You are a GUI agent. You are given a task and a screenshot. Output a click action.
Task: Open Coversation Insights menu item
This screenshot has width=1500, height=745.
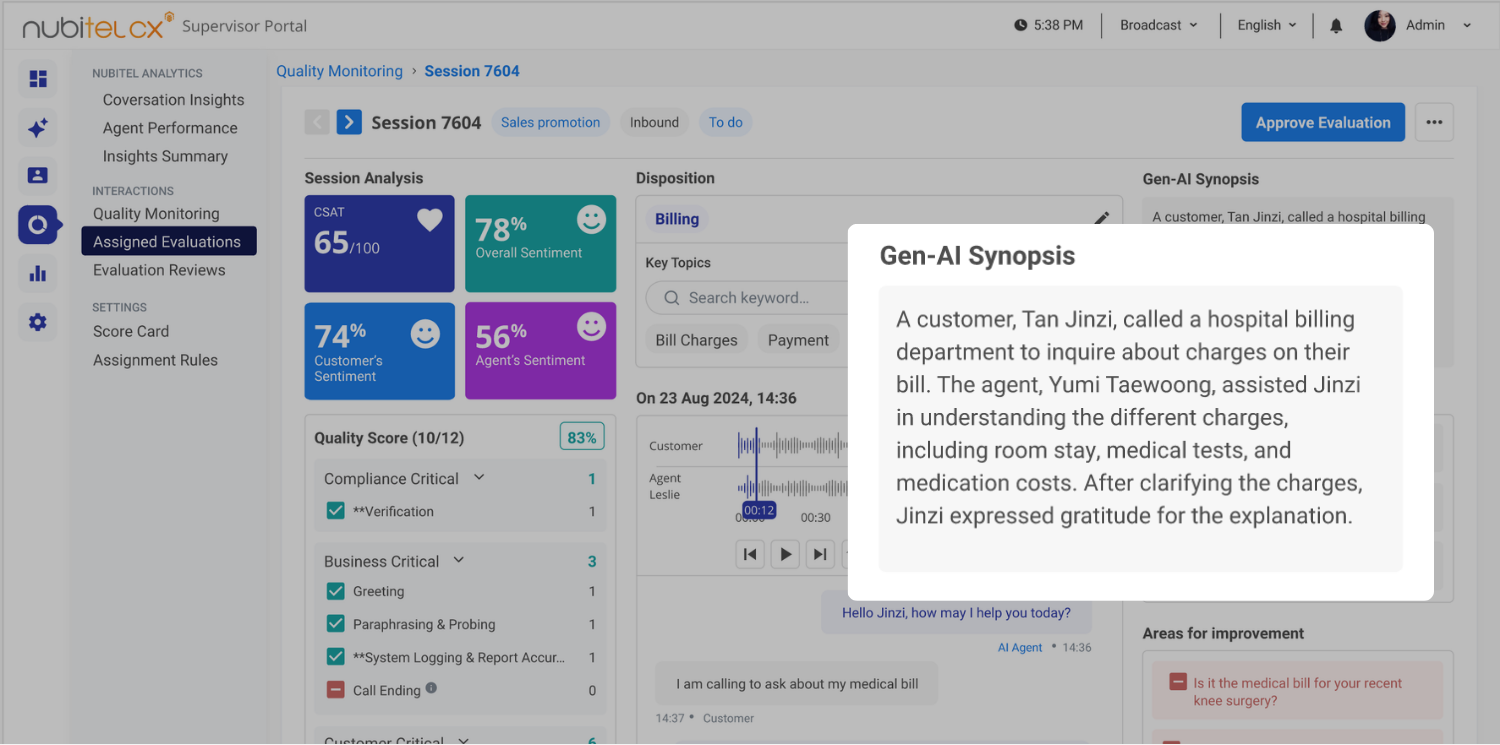173,100
